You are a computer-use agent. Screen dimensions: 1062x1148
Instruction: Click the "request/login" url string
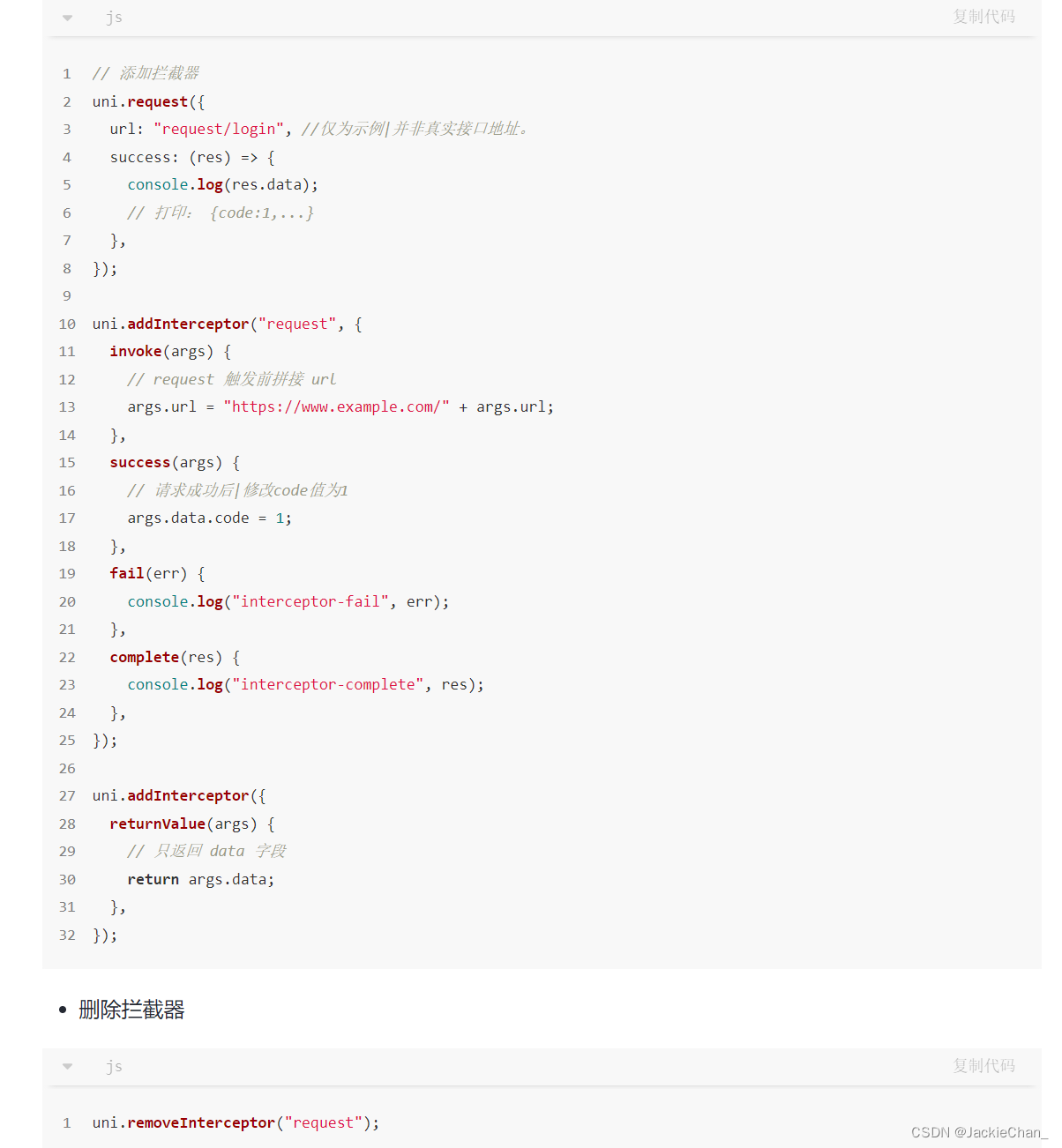click(x=219, y=130)
